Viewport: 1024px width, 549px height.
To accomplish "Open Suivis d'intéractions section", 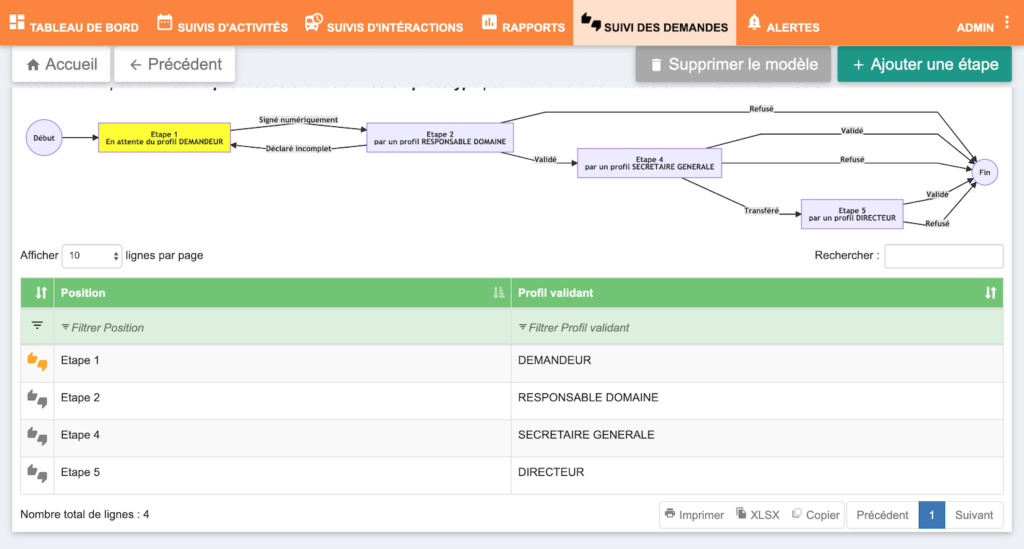I will [384, 24].
